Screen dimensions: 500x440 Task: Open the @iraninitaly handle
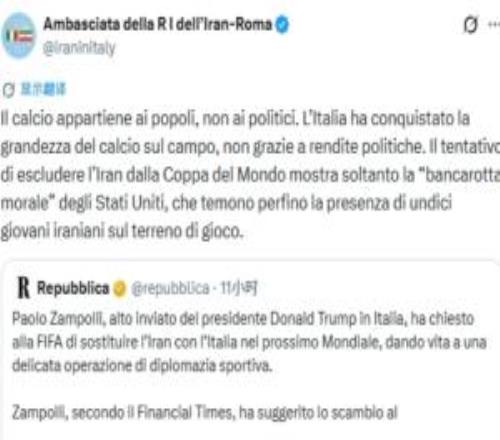click(79, 48)
